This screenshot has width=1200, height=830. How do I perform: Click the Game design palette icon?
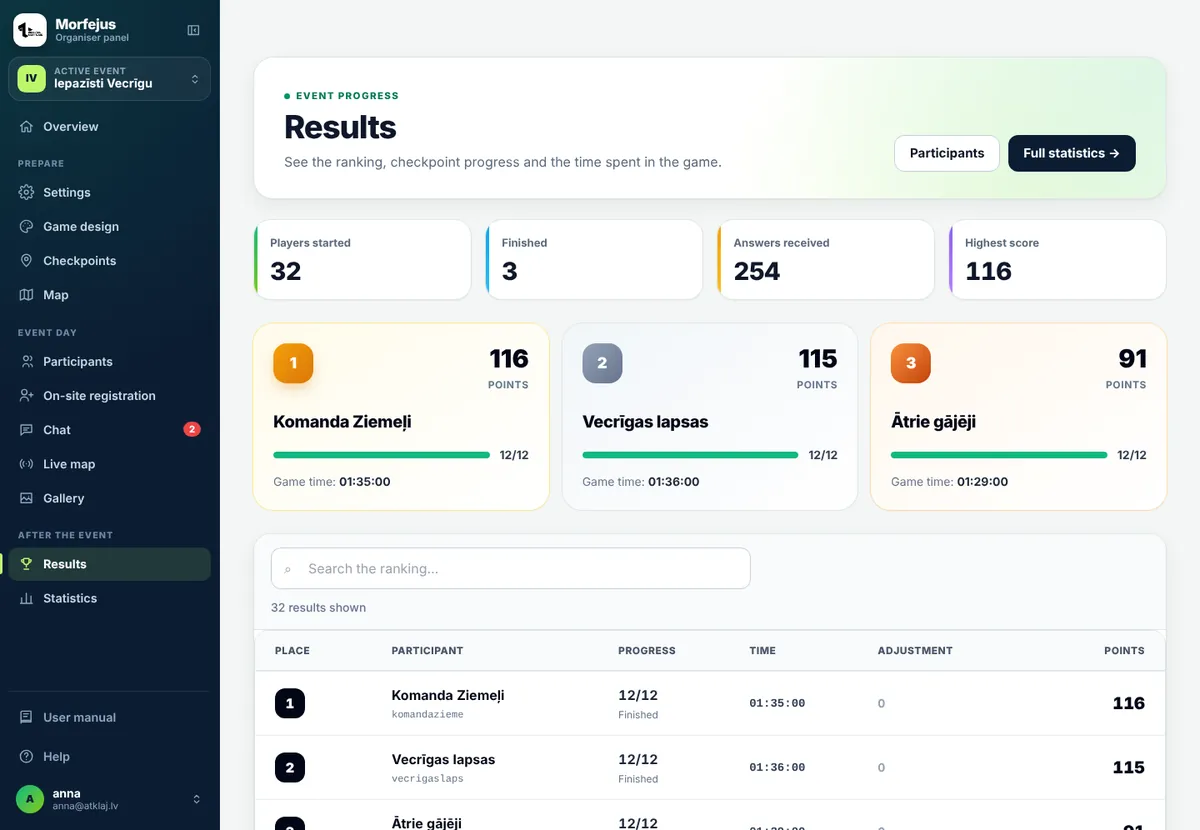coord(26,227)
